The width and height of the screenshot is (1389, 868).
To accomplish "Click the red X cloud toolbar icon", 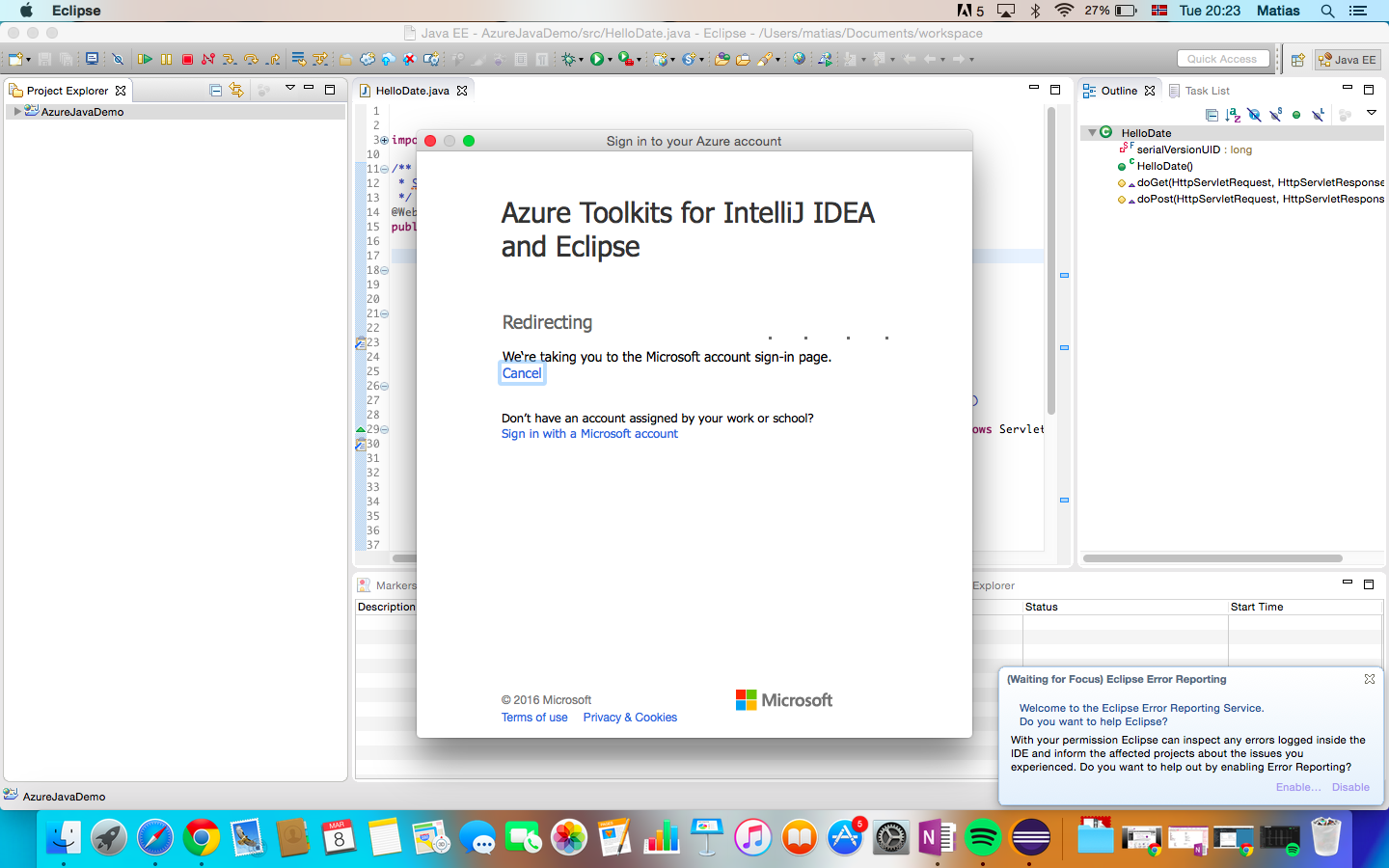I will click(409, 59).
